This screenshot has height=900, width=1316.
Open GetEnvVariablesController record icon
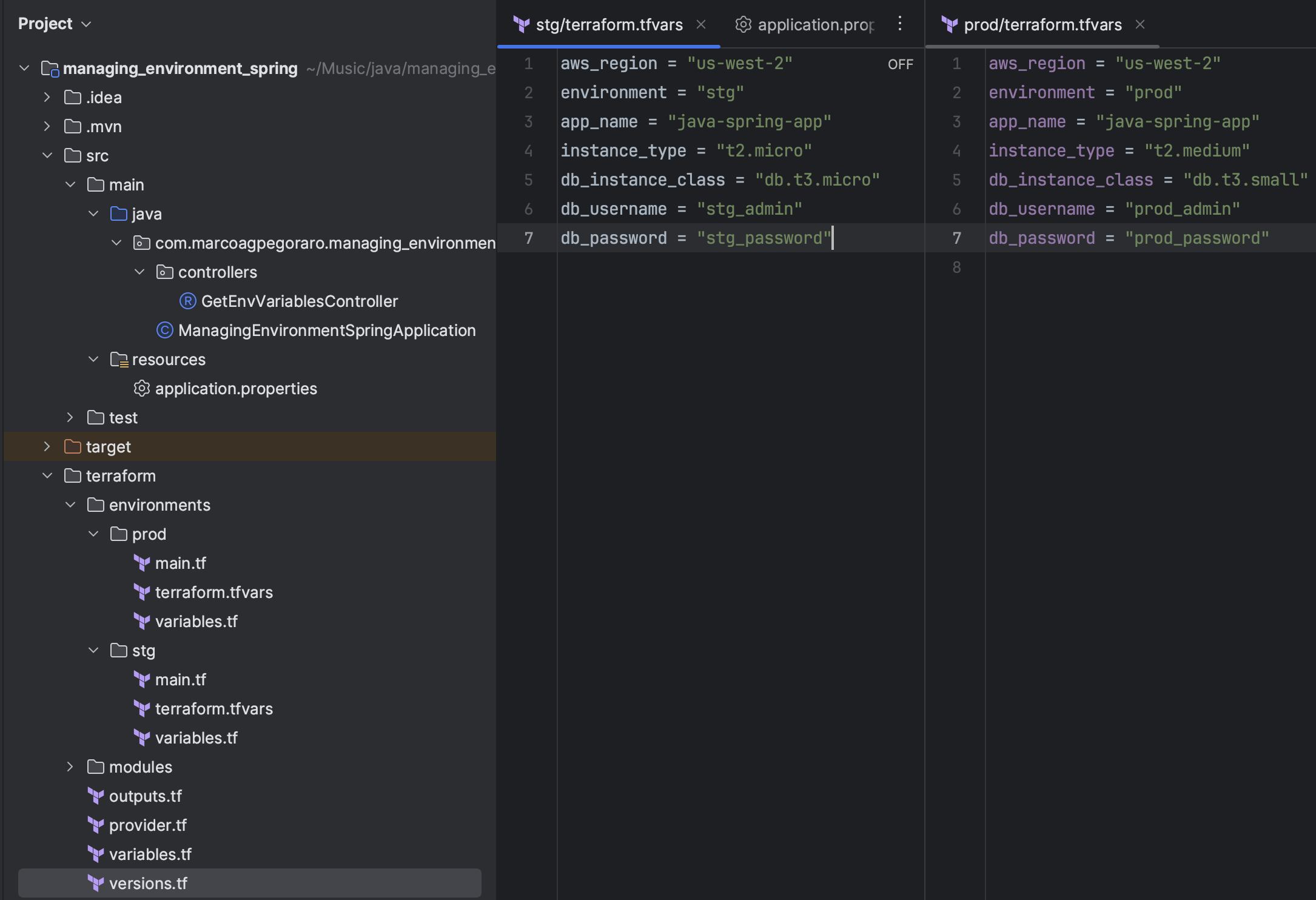click(188, 301)
